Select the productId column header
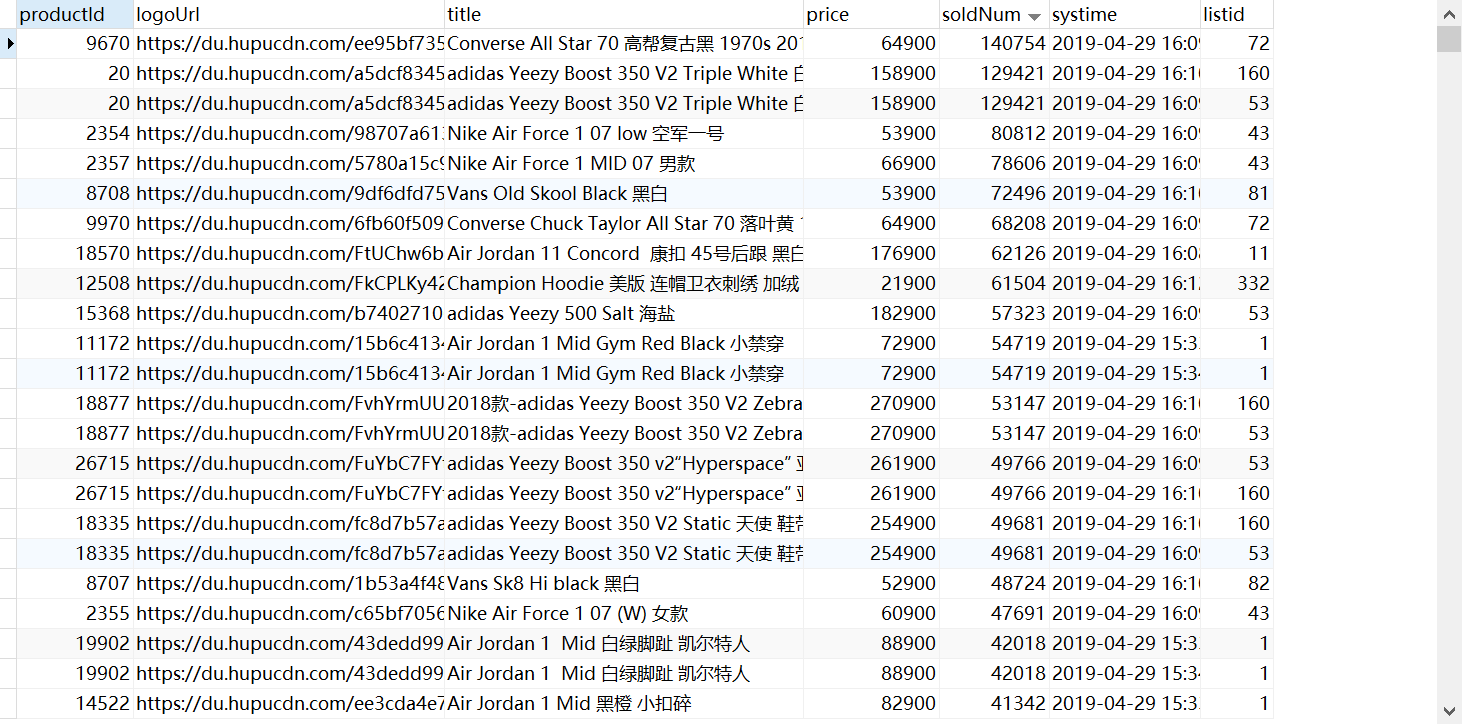The width and height of the screenshot is (1462, 724). [x=75, y=14]
